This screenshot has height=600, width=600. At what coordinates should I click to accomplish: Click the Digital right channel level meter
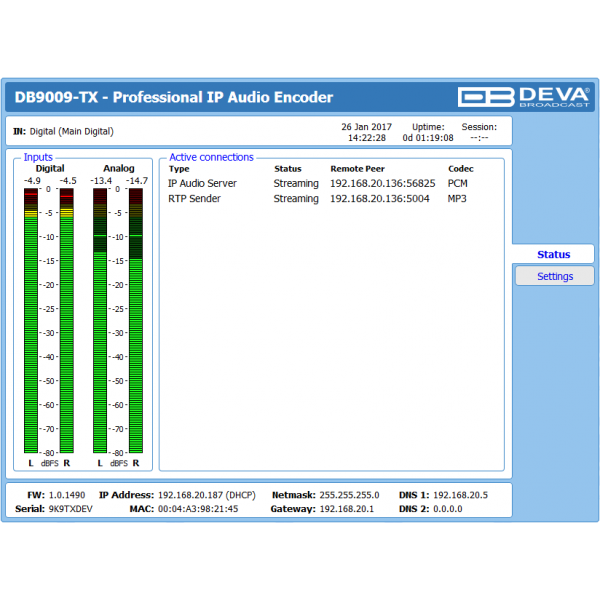[67, 320]
